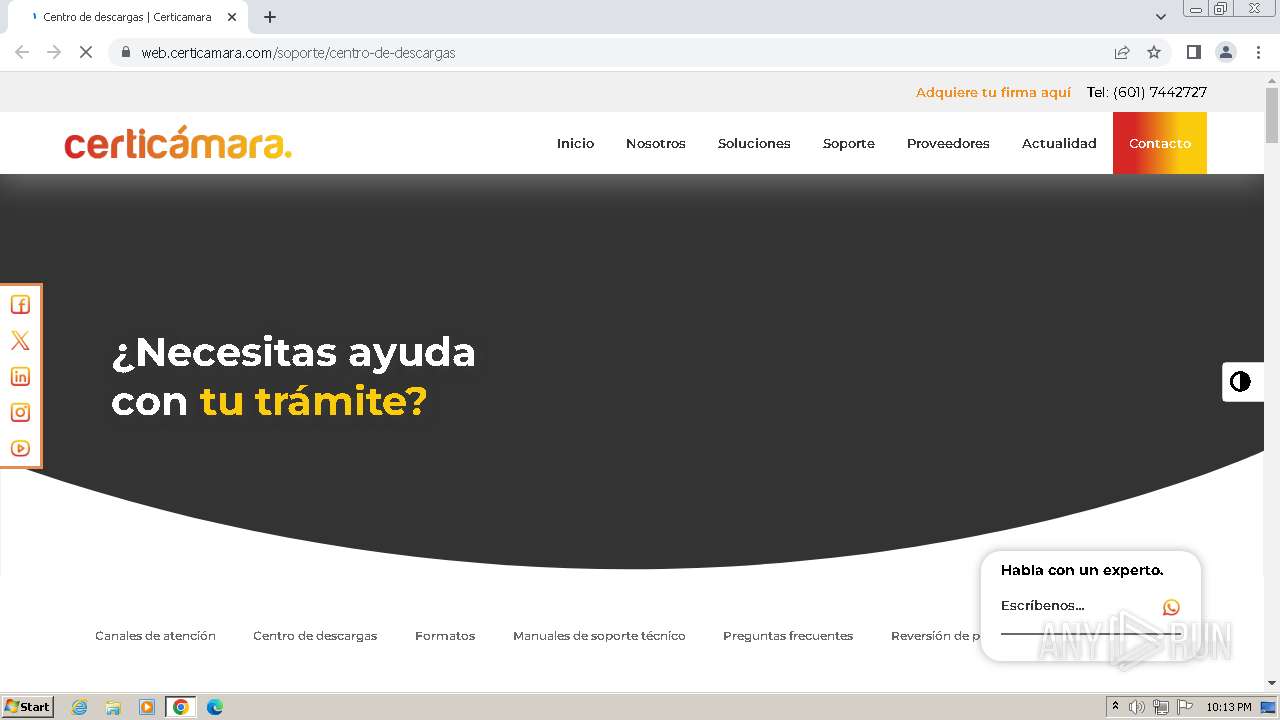Open Preguntas frecuentes link
Screen dimensions: 1280x720
pos(788,636)
